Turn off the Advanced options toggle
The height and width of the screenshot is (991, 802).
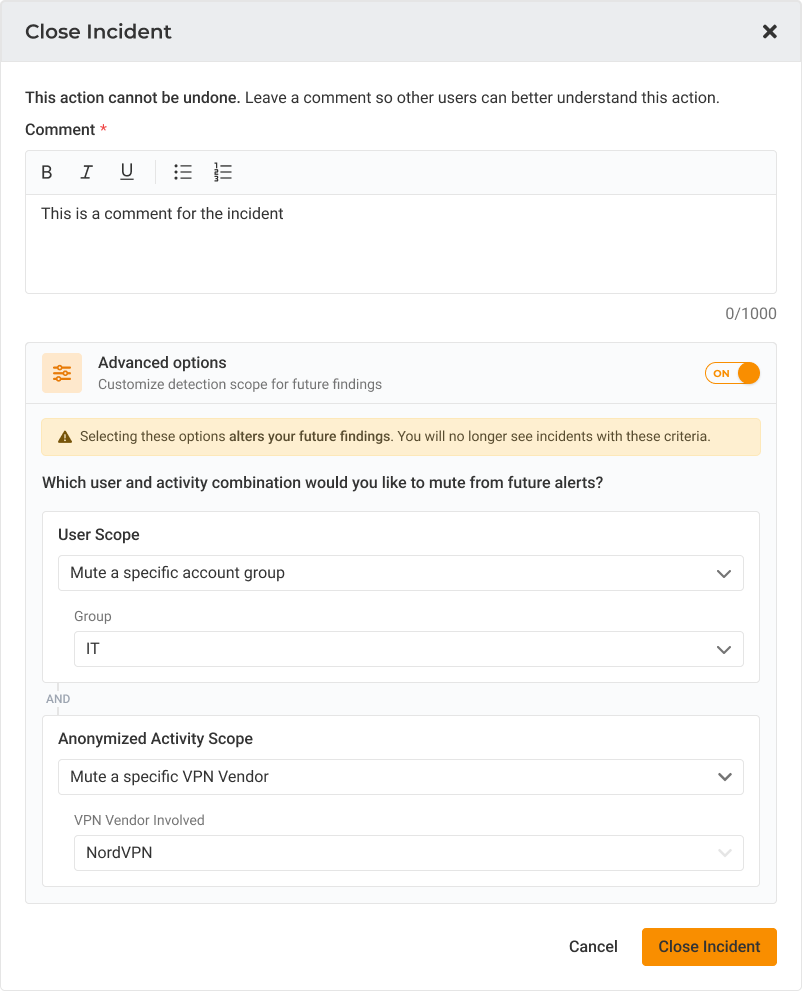pyautogui.click(x=732, y=373)
